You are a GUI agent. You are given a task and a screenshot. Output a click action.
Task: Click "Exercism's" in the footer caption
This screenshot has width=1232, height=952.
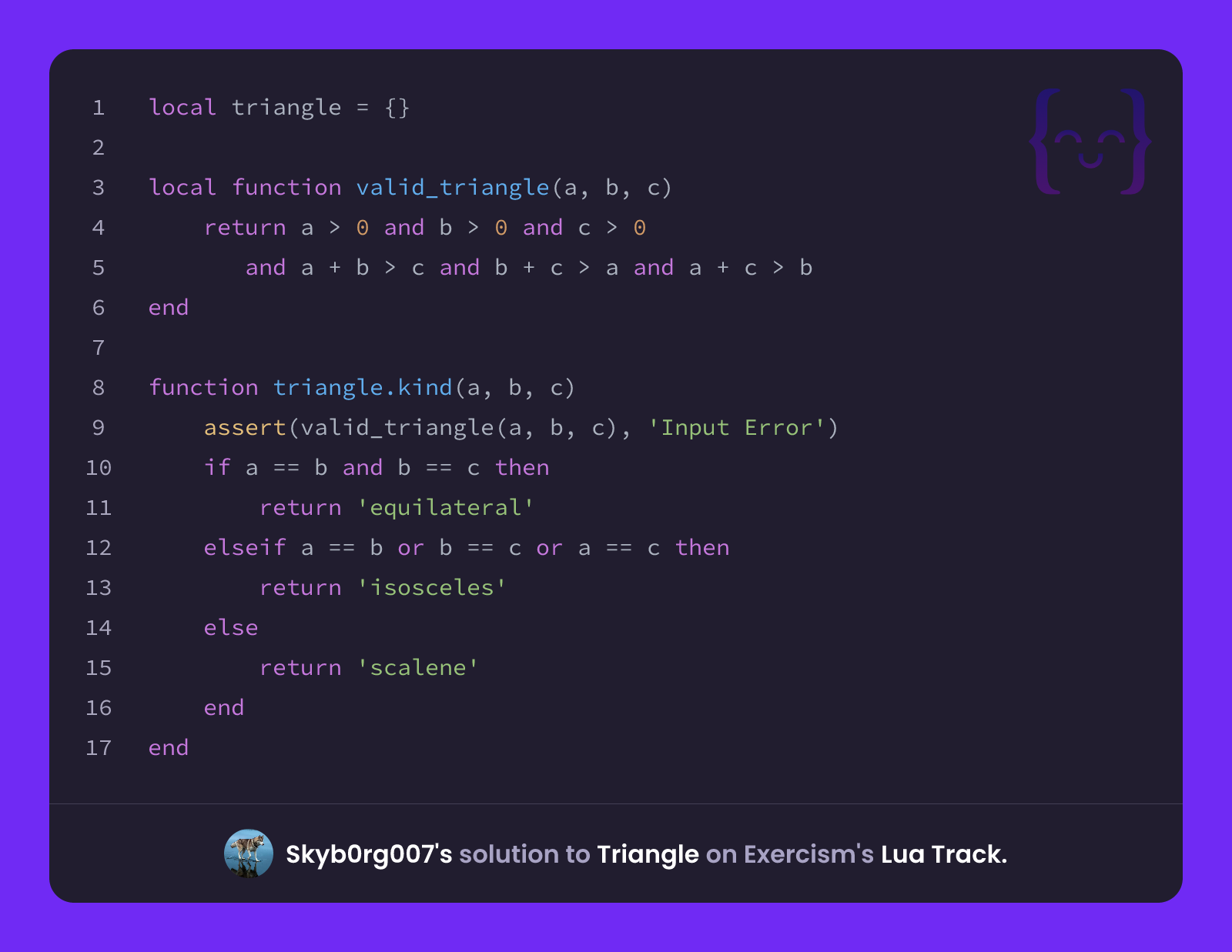tap(808, 854)
